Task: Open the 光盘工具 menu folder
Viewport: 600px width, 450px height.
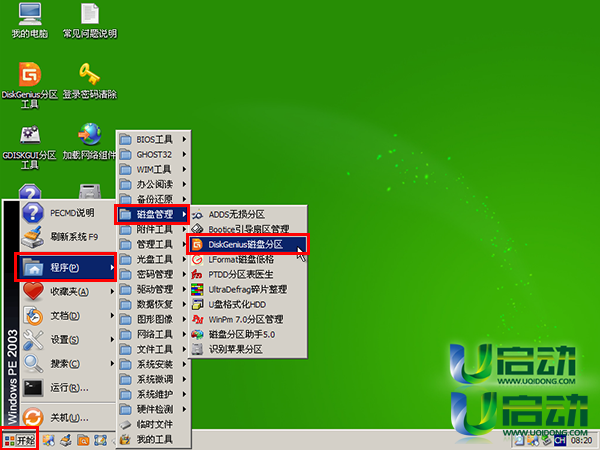Action: 153,259
